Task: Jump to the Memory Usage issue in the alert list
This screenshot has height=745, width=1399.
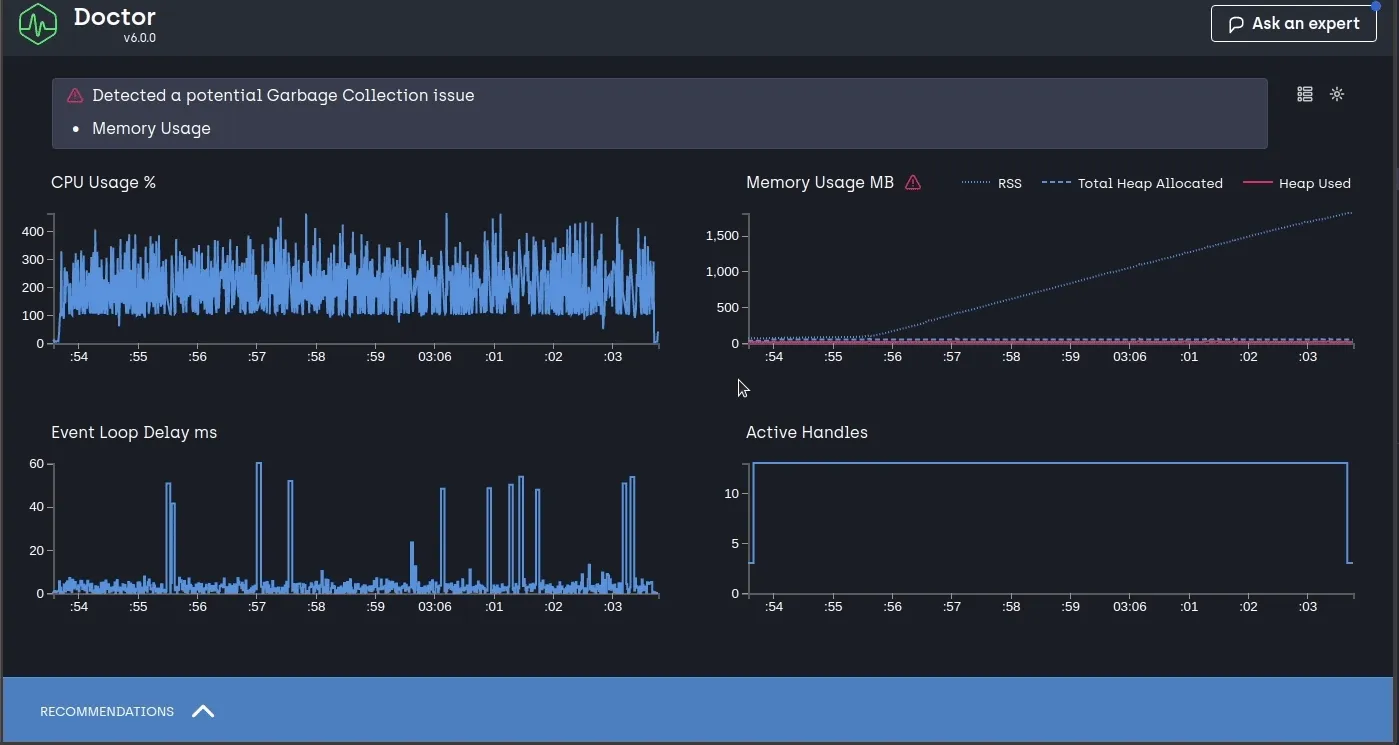Action: pyautogui.click(x=151, y=128)
